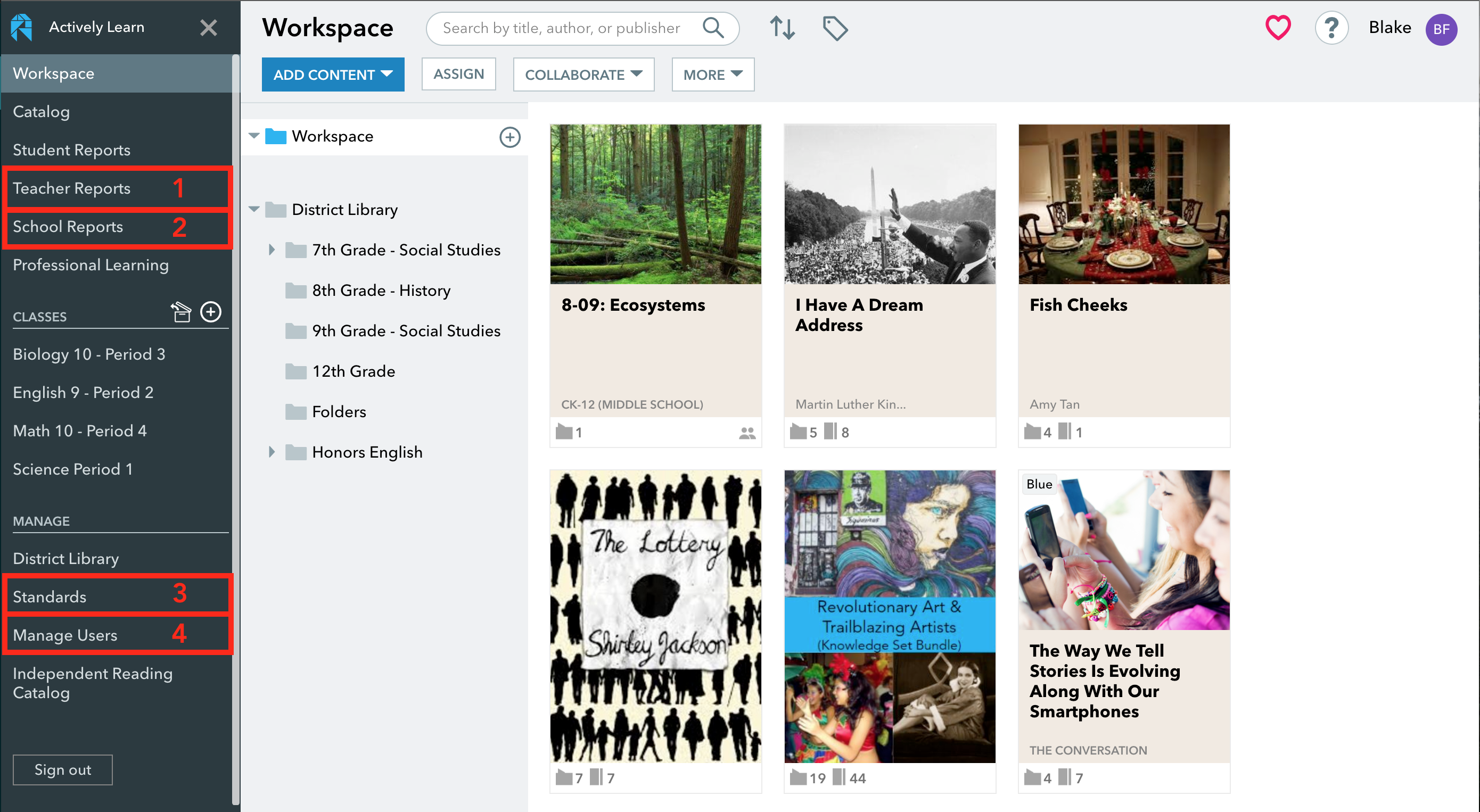Click the ASSIGN button
The height and width of the screenshot is (812, 1480).
(x=458, y=73)
